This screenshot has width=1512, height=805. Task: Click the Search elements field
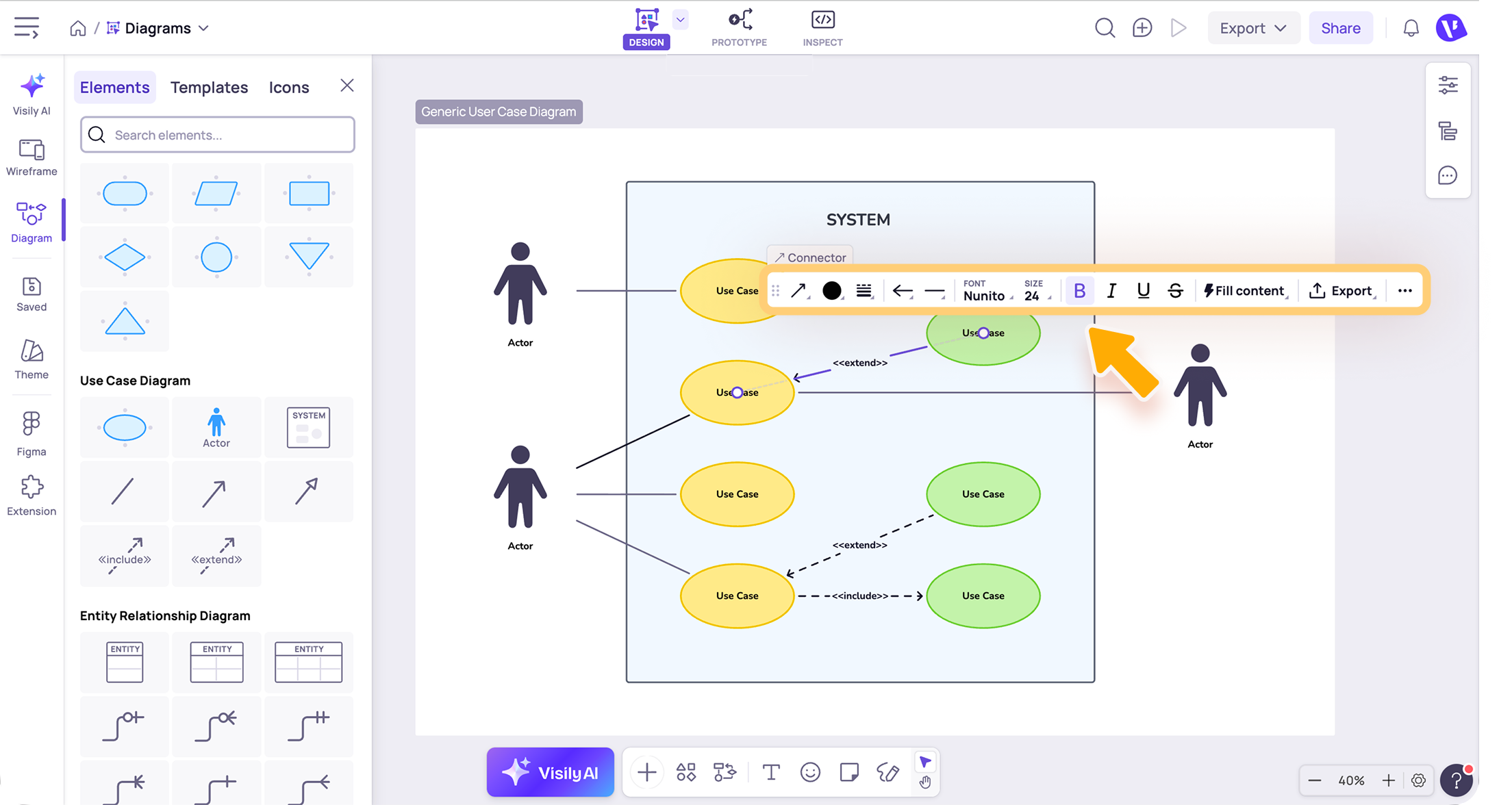(218, 135)
